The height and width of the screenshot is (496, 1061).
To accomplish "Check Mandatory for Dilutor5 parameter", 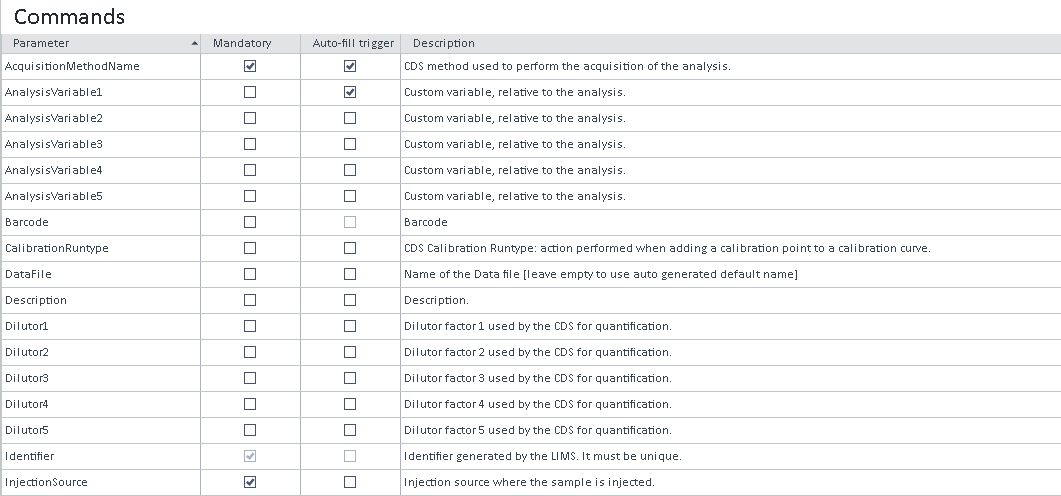I will tap(250, 430).
